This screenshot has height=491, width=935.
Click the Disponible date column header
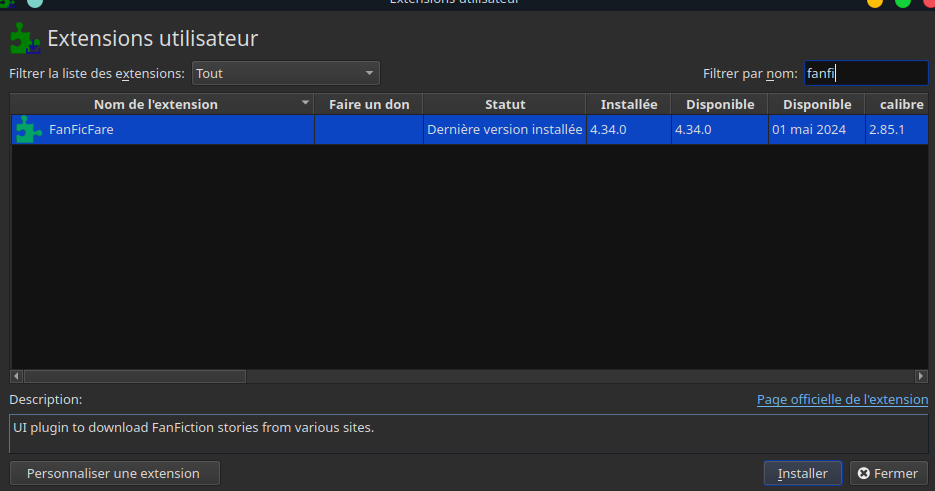[x=816, y=104]
